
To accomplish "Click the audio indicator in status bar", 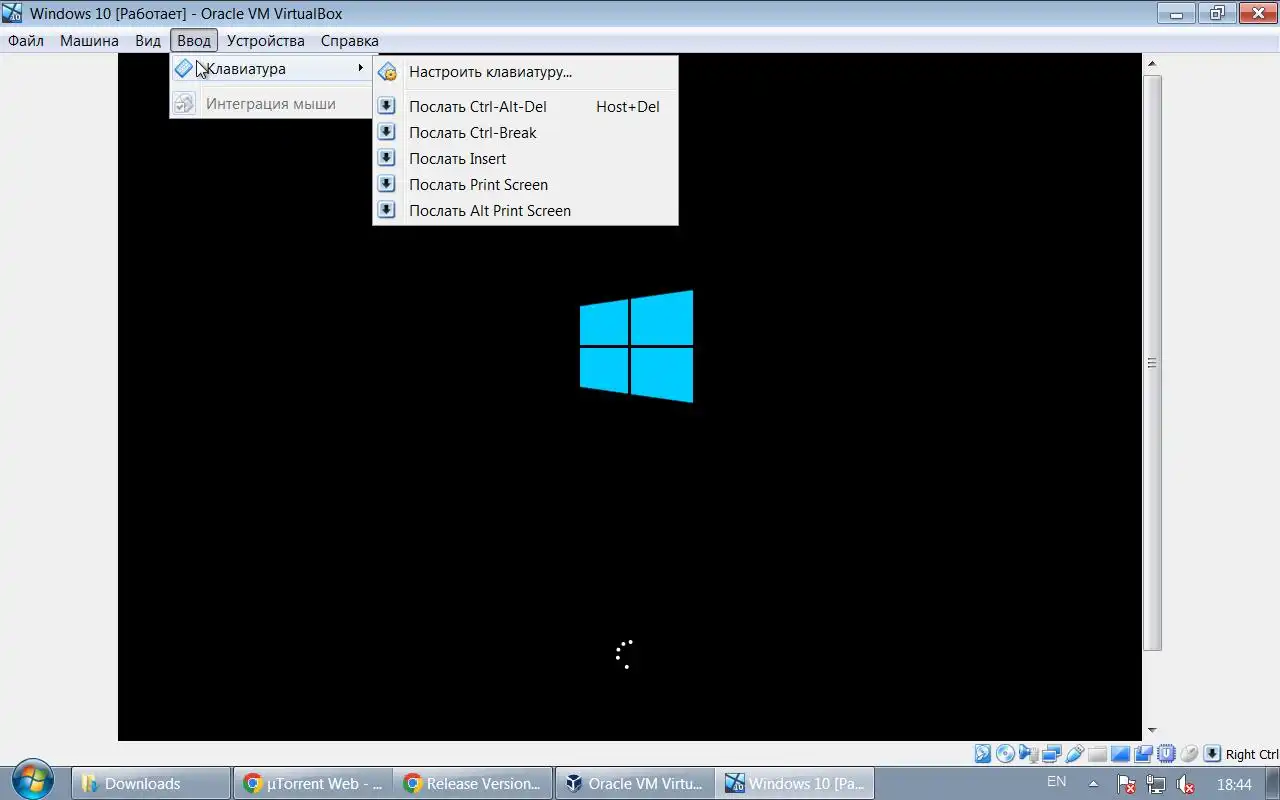I will coord(1028,754).
